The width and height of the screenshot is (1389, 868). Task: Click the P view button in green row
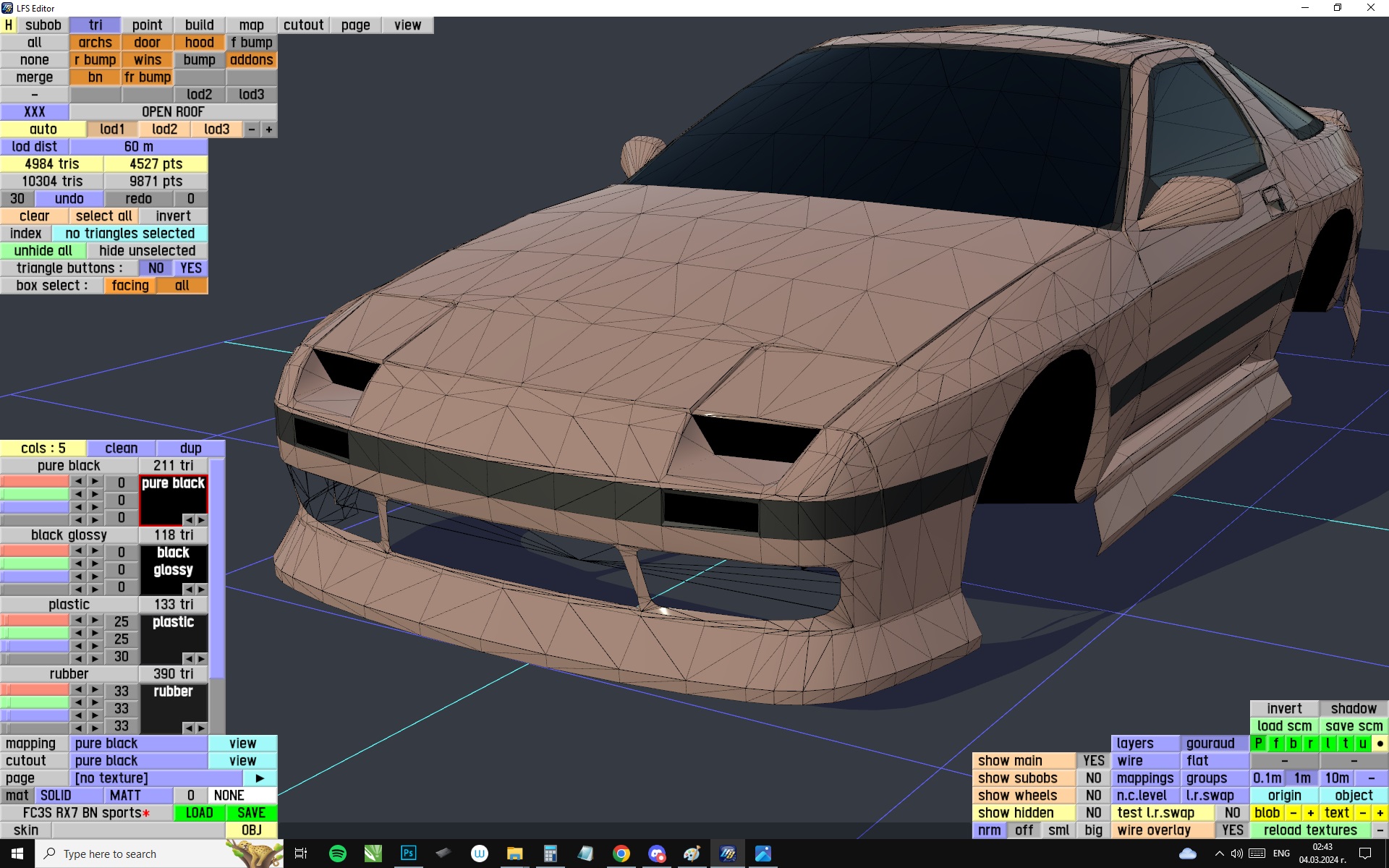[x=1259, y=743]
